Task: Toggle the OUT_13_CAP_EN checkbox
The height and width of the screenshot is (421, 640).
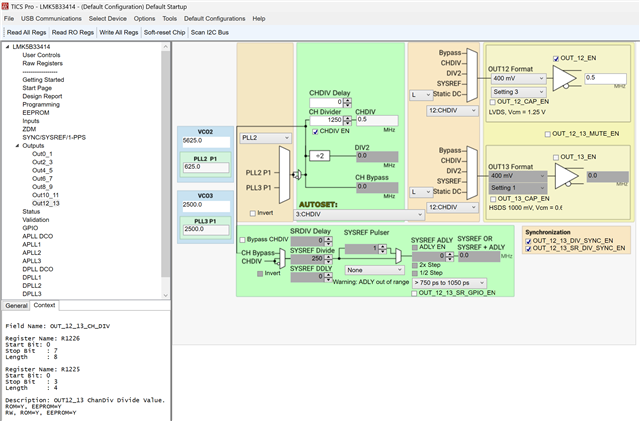Action: coord(493,199)
